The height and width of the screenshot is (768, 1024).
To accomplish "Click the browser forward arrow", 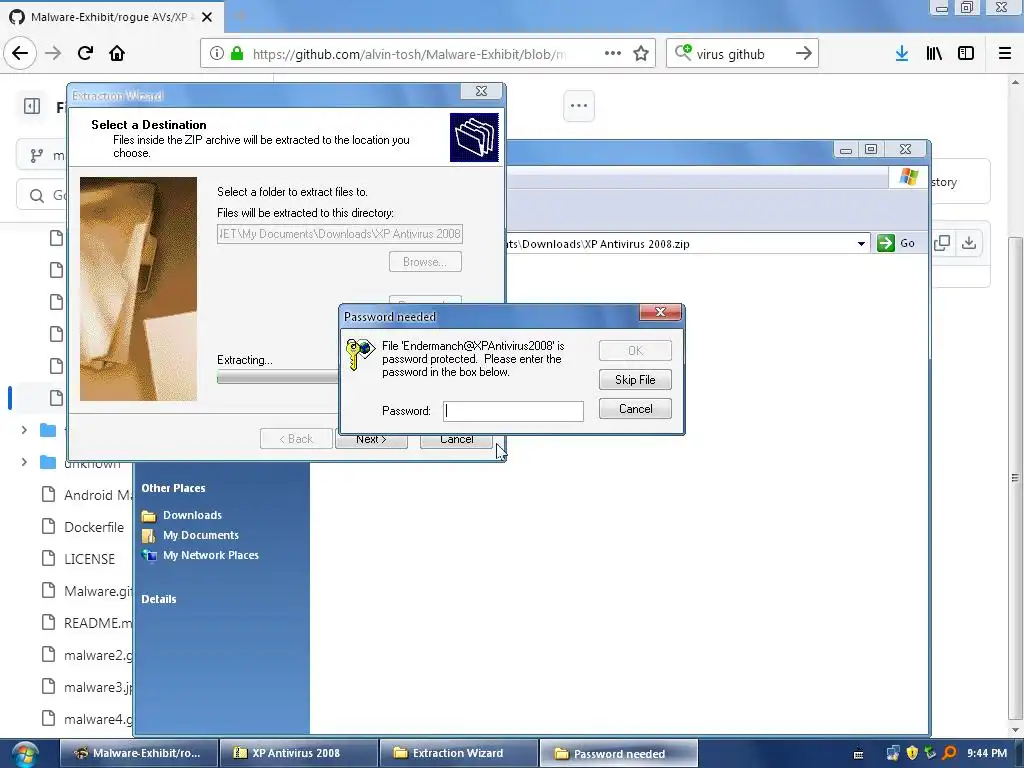I will point(53,53).
